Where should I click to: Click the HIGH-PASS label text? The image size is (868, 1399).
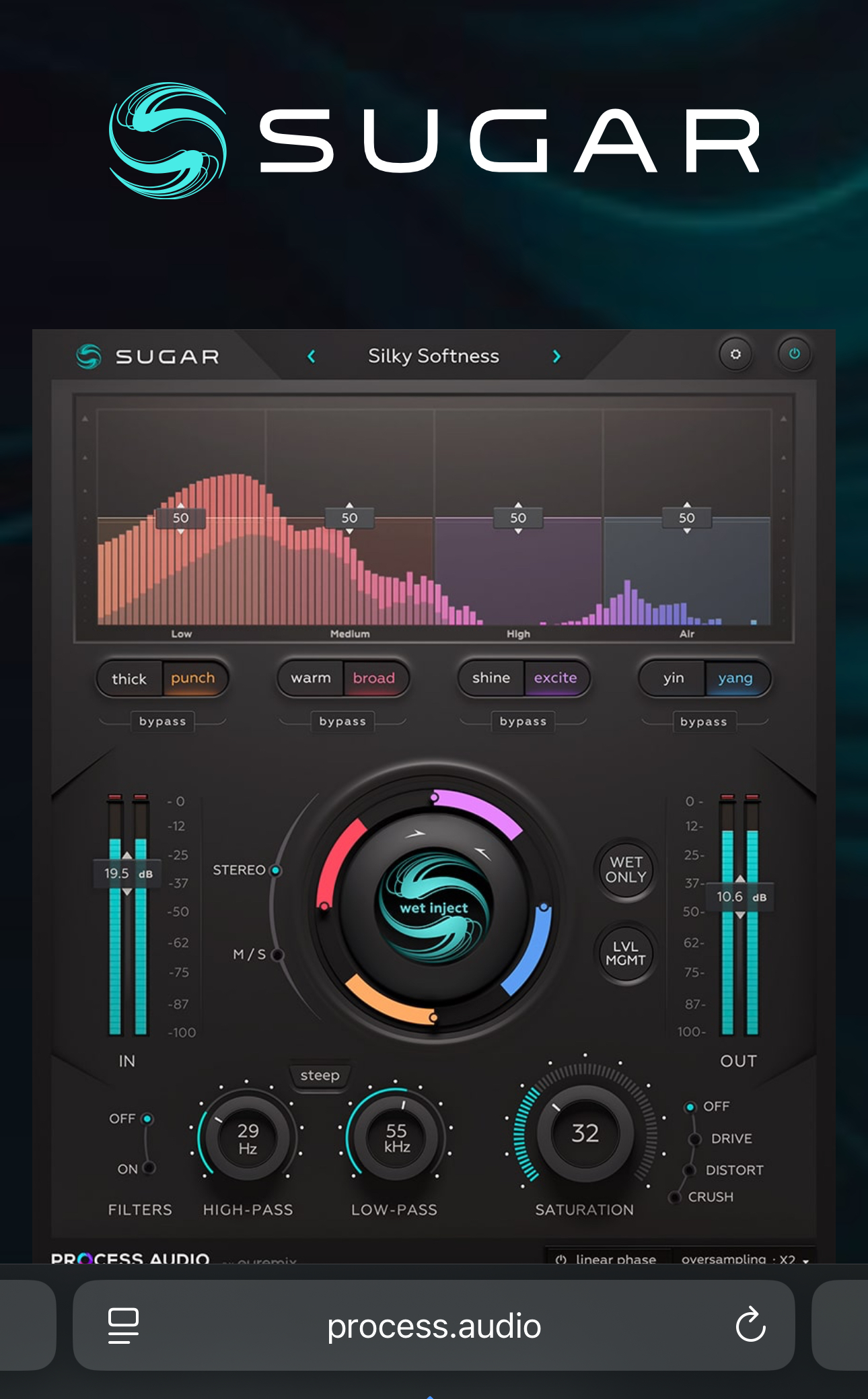click(248, 1210)
